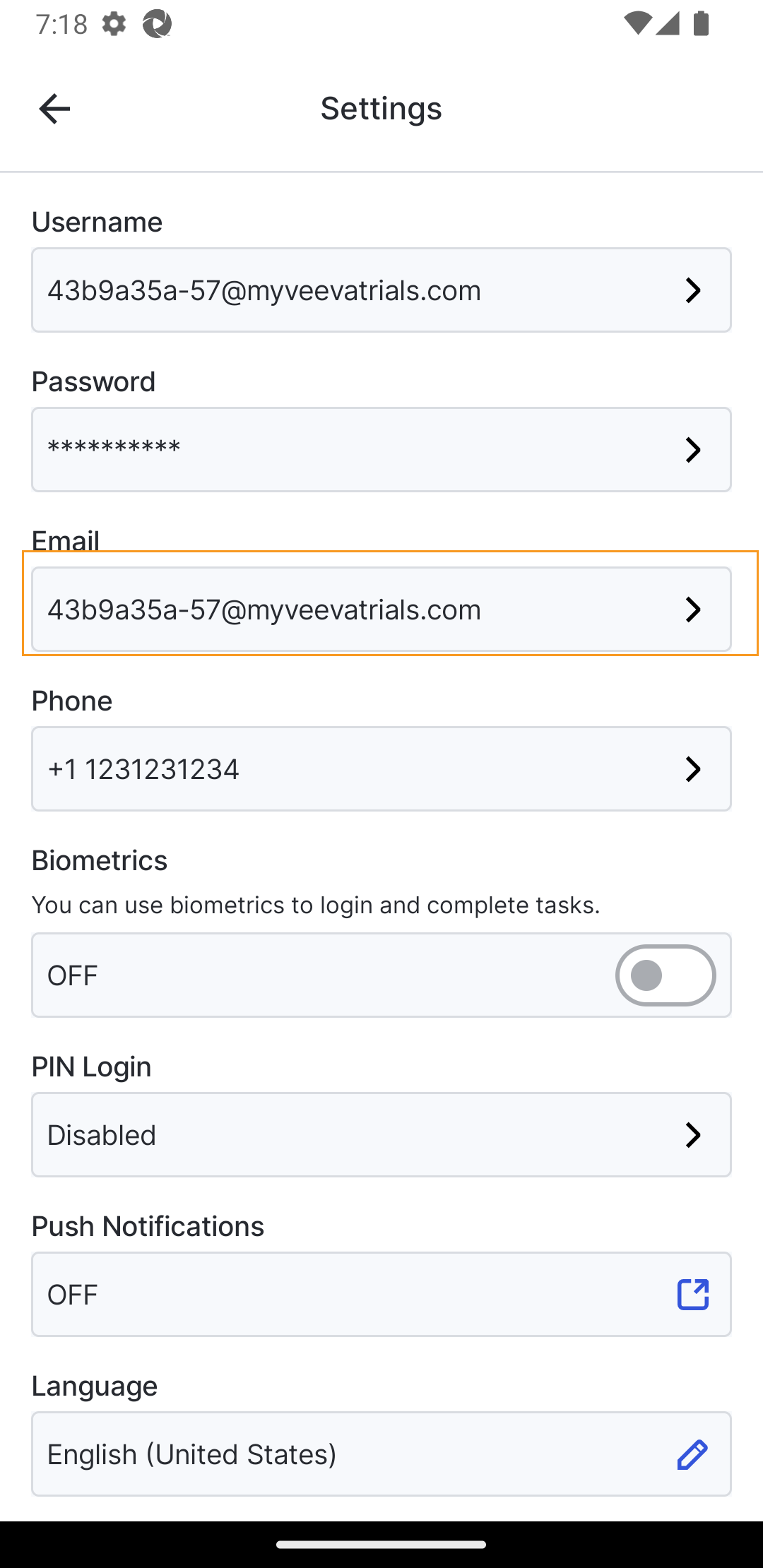Tap the back arrow icon

click(x=54, y=109)
